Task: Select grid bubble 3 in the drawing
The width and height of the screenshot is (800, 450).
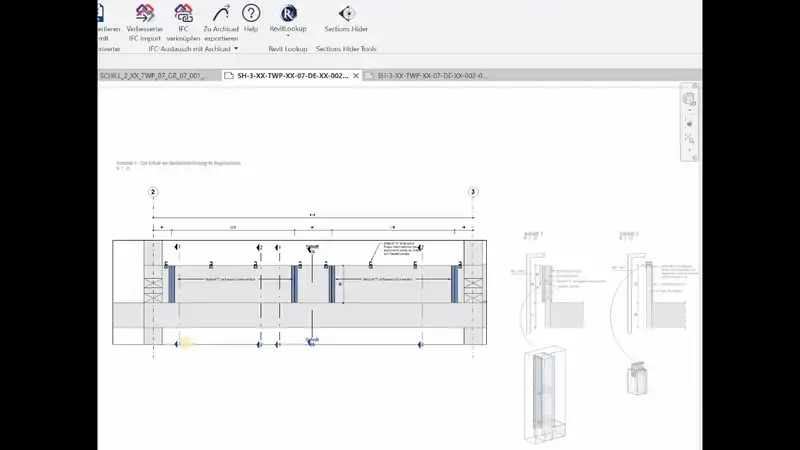Action: click(x=473, y=192)
